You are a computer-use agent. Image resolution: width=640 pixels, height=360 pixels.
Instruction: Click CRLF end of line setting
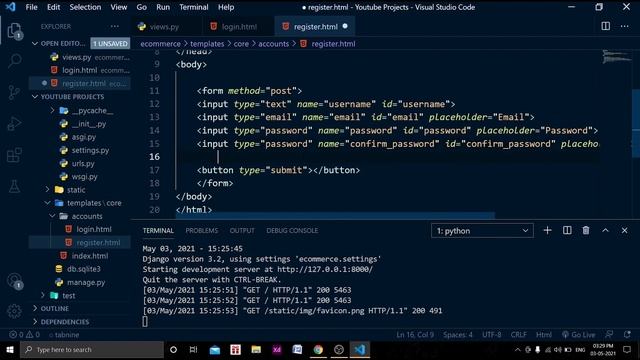[x=518, y=335]
